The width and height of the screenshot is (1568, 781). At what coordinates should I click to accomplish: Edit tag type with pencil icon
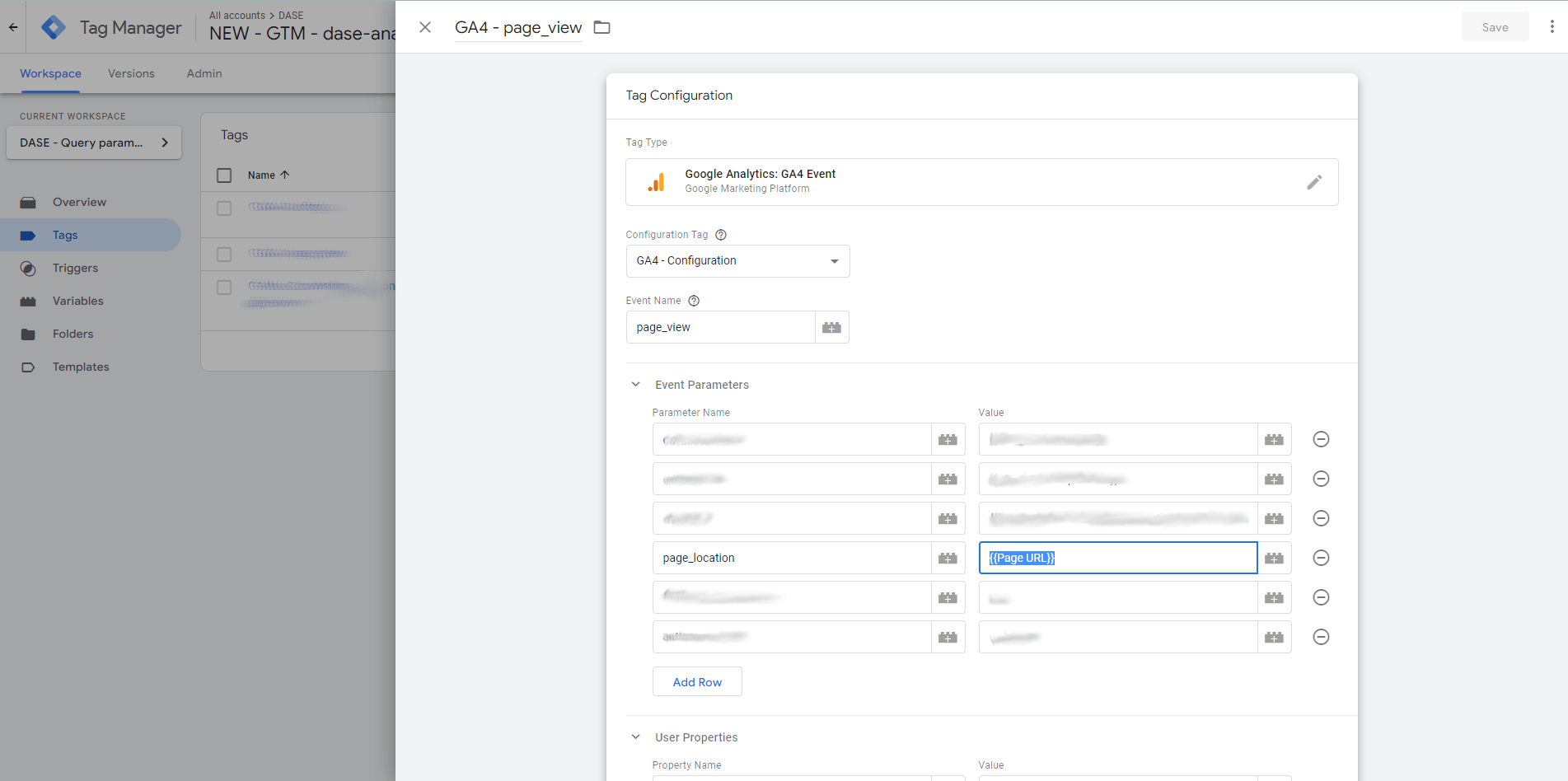click(x=1314, y=182)
